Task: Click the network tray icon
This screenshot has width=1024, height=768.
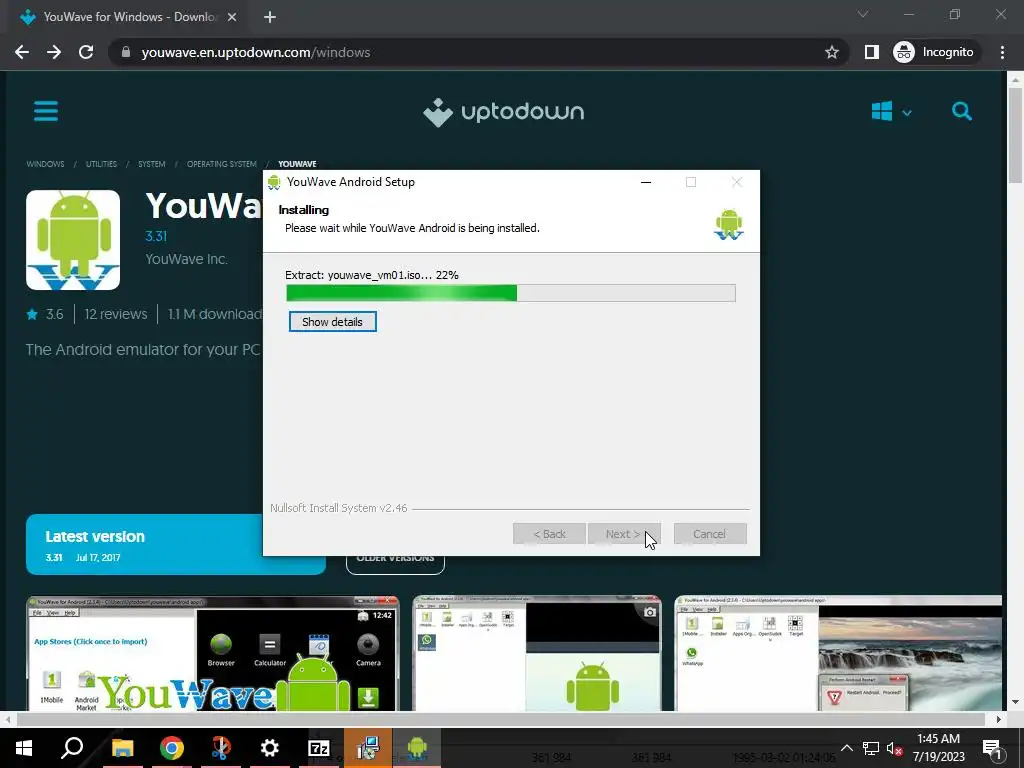Action: (871, 748)
